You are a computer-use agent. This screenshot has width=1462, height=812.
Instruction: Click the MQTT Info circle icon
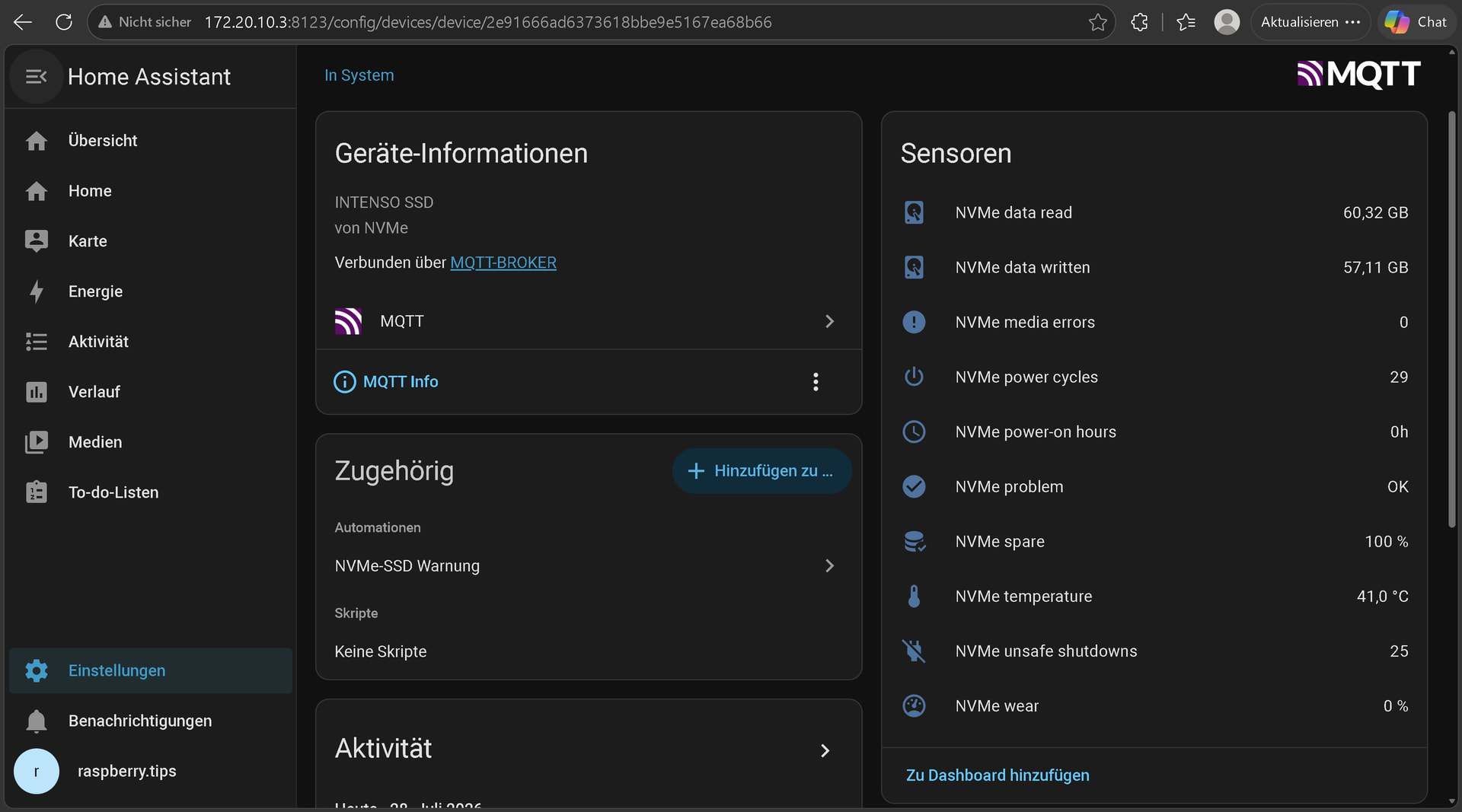tap(344, 381)
